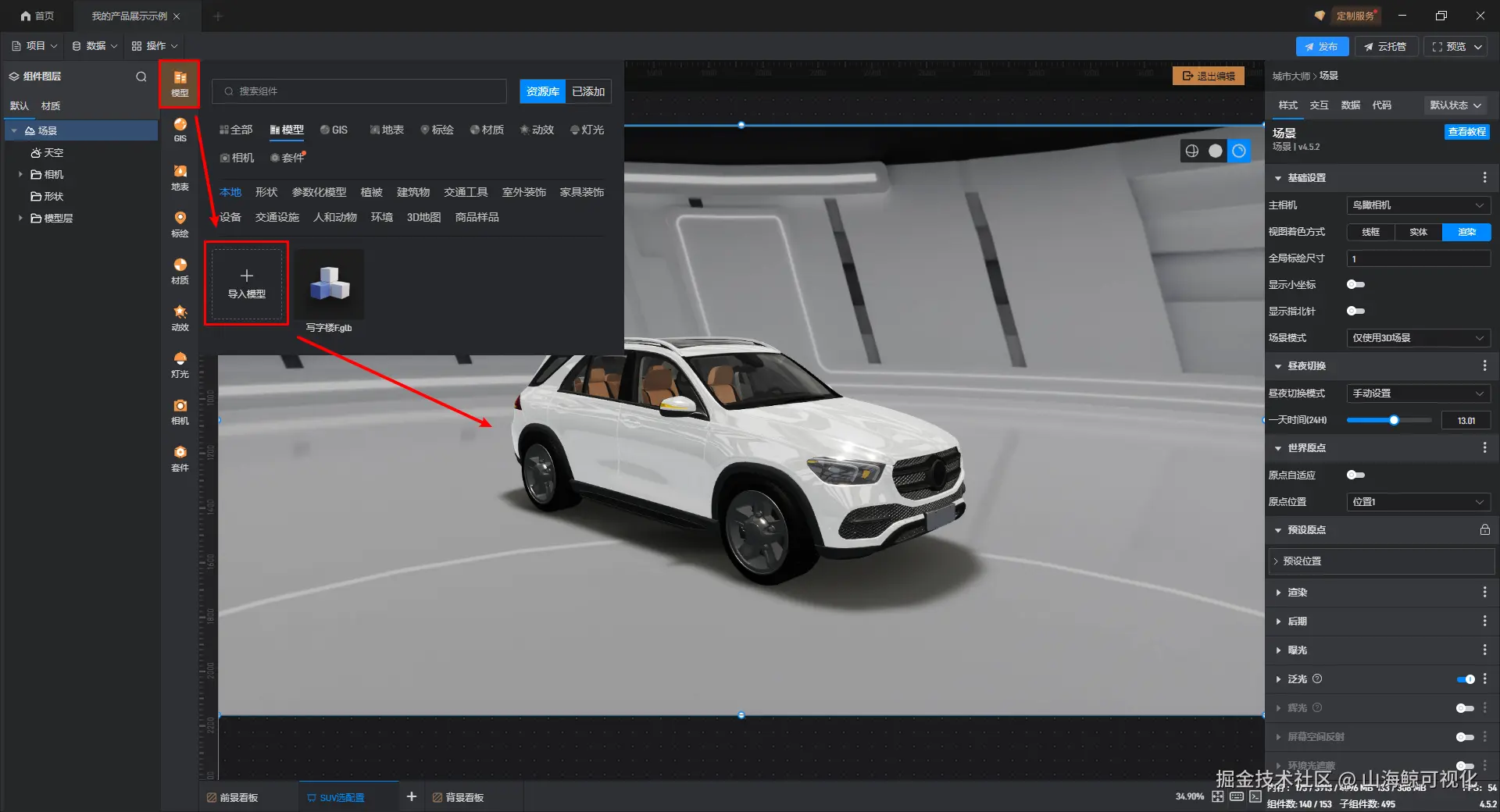
Task: Click the 泛光 help question icon
Action: pyautogui.click(x=1317, y=678)
